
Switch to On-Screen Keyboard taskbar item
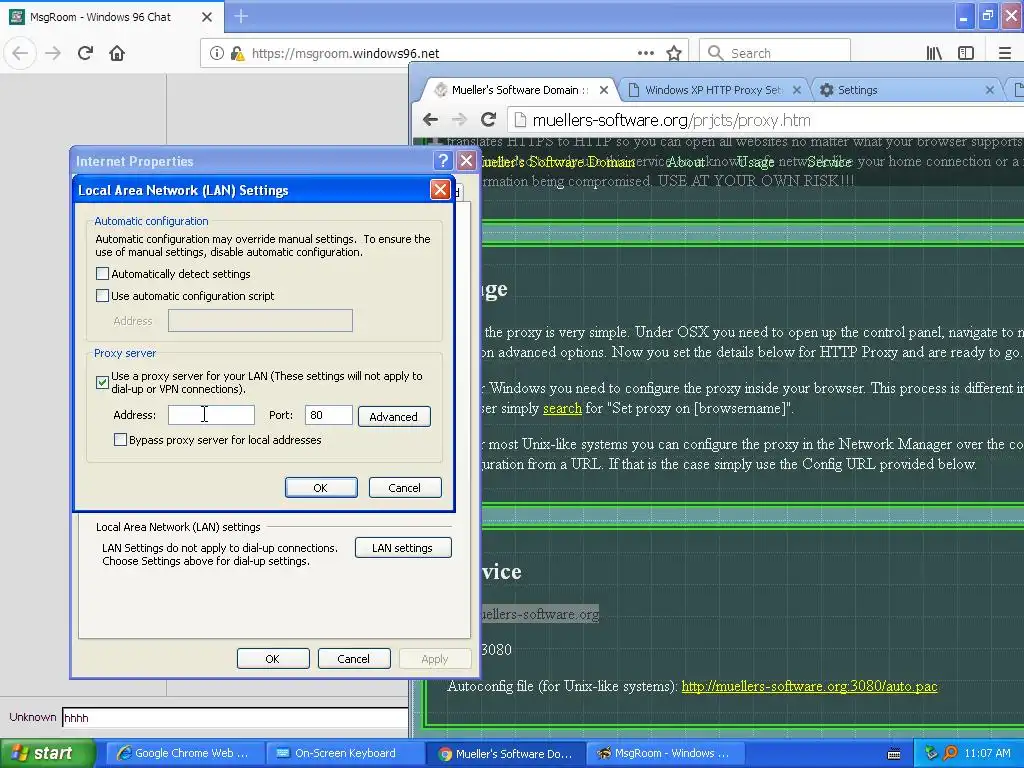(343, 753)
